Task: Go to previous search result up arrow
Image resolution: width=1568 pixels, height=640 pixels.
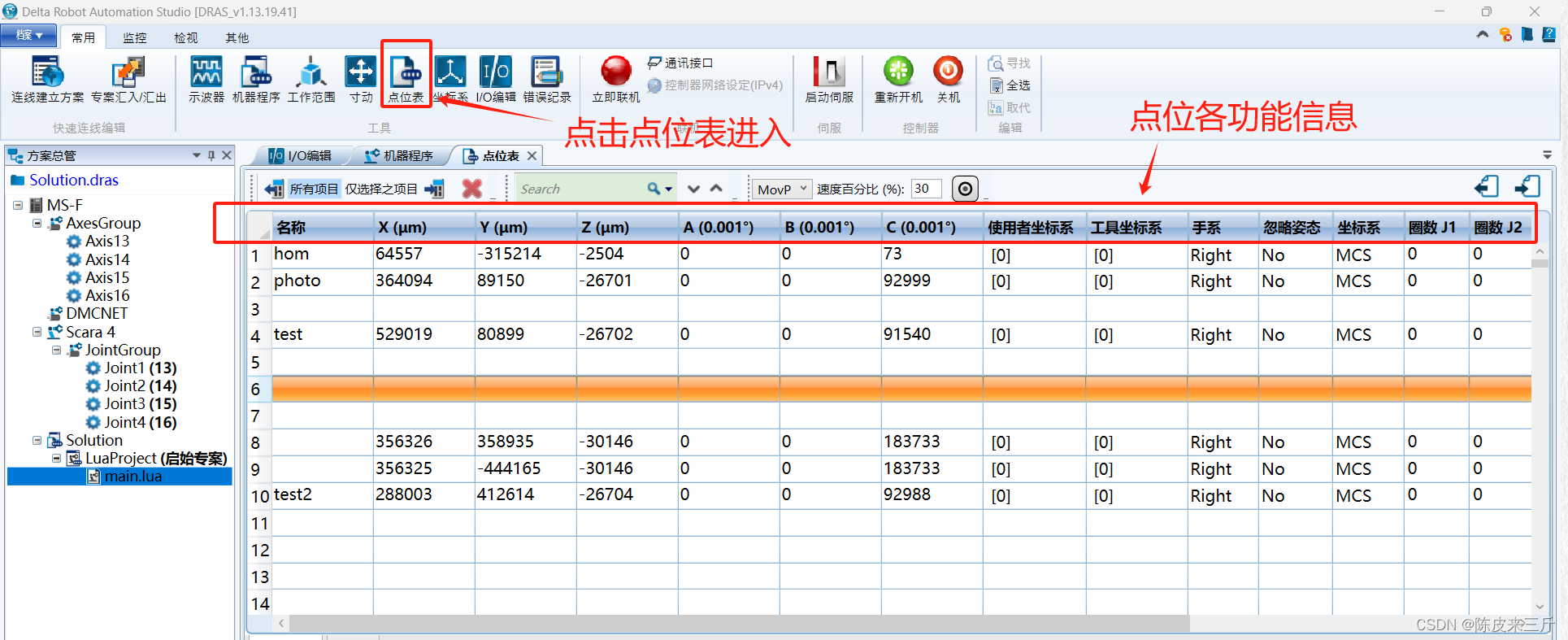Action: [x=716, y=189]
